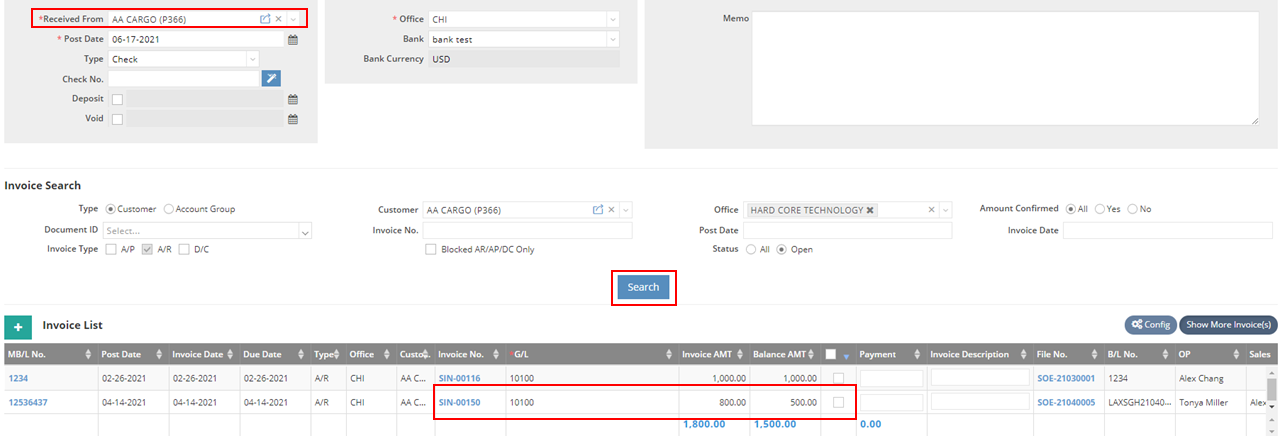Click the green plus add invoice icon
The height and width of the screenshot is (436, 1280).
pos(17,326)
